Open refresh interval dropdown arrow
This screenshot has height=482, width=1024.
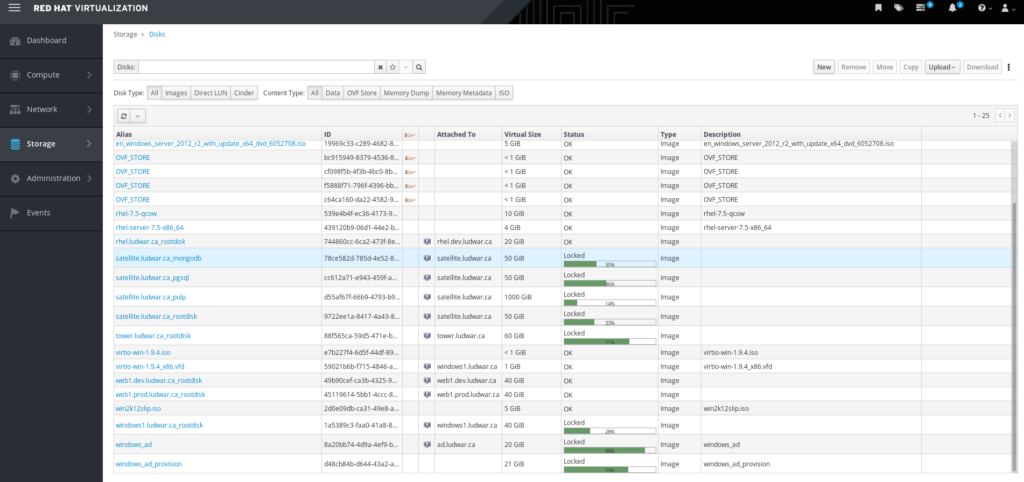[138, 116]
